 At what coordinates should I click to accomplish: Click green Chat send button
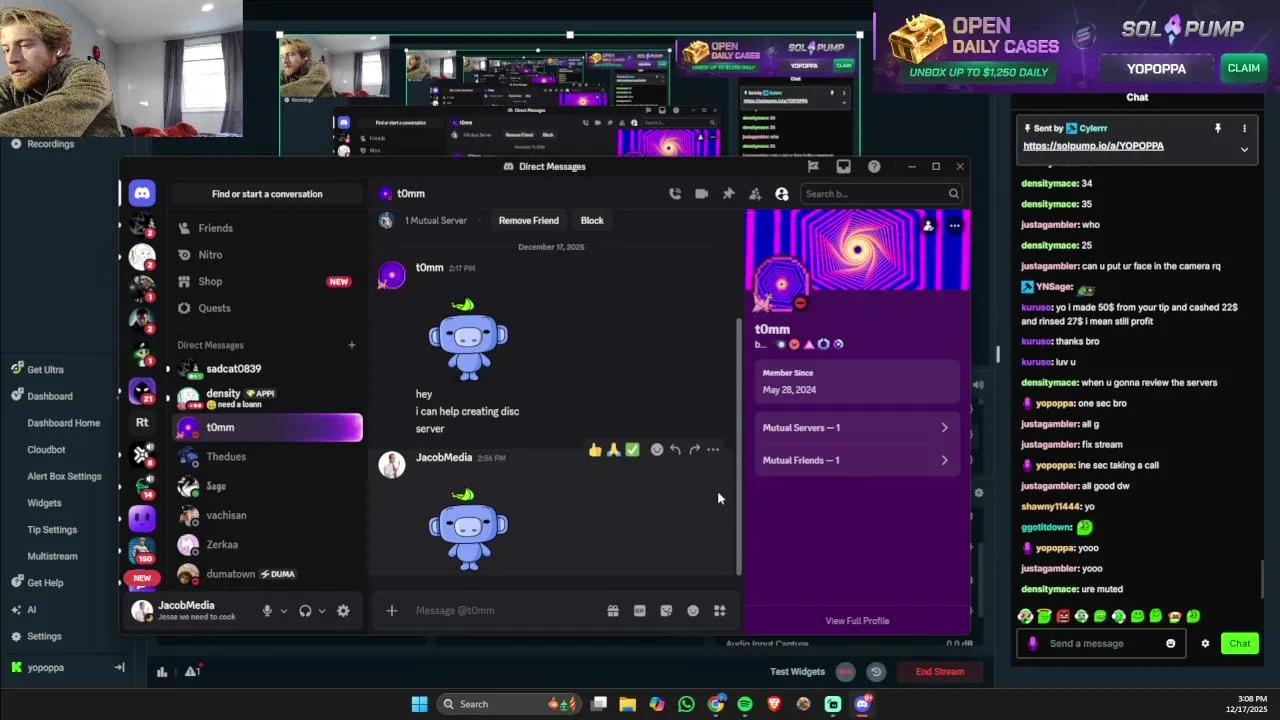tap(1239, 644)
